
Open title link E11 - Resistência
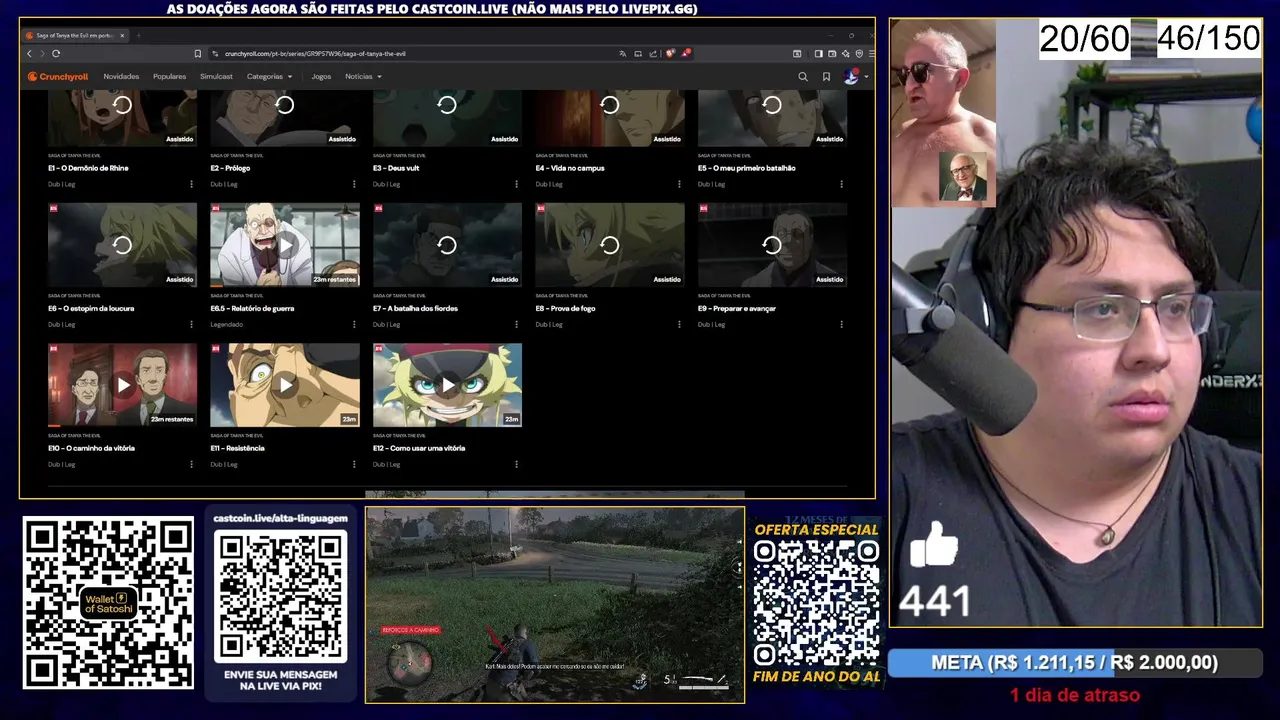(x=237, y=448)
